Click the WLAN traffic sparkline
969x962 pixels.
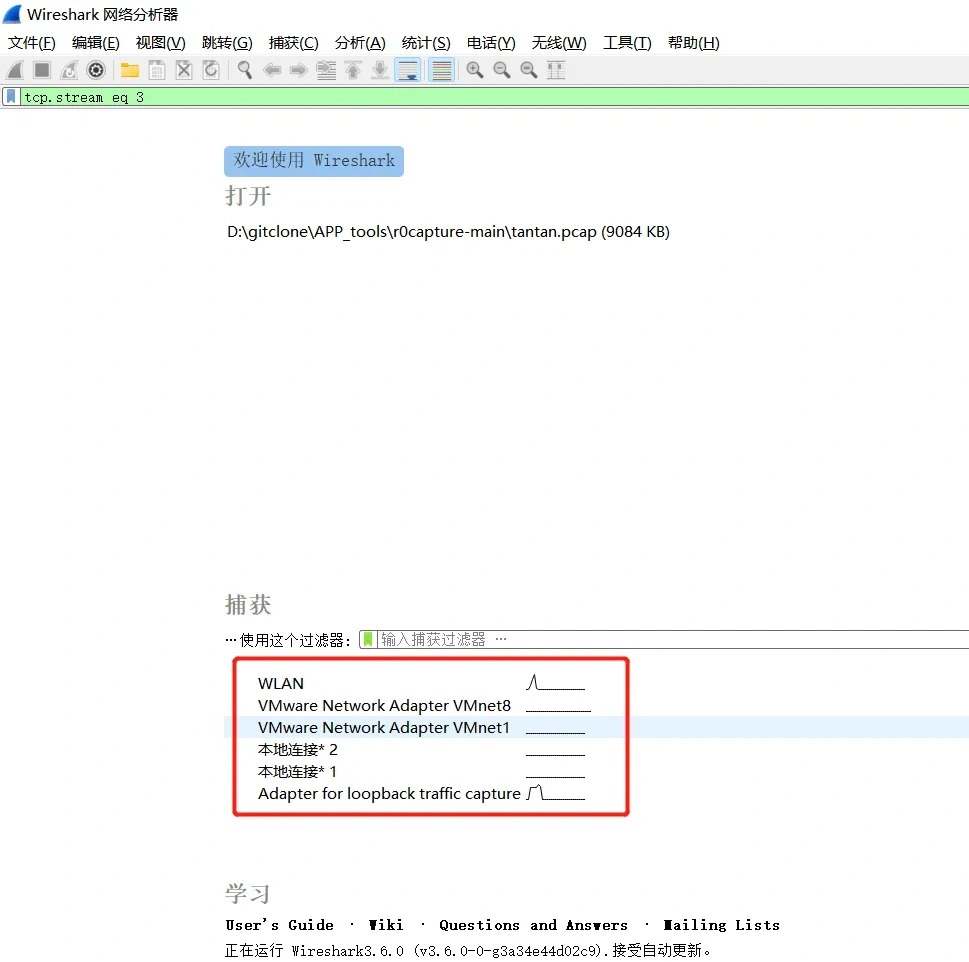click(556, 683)
